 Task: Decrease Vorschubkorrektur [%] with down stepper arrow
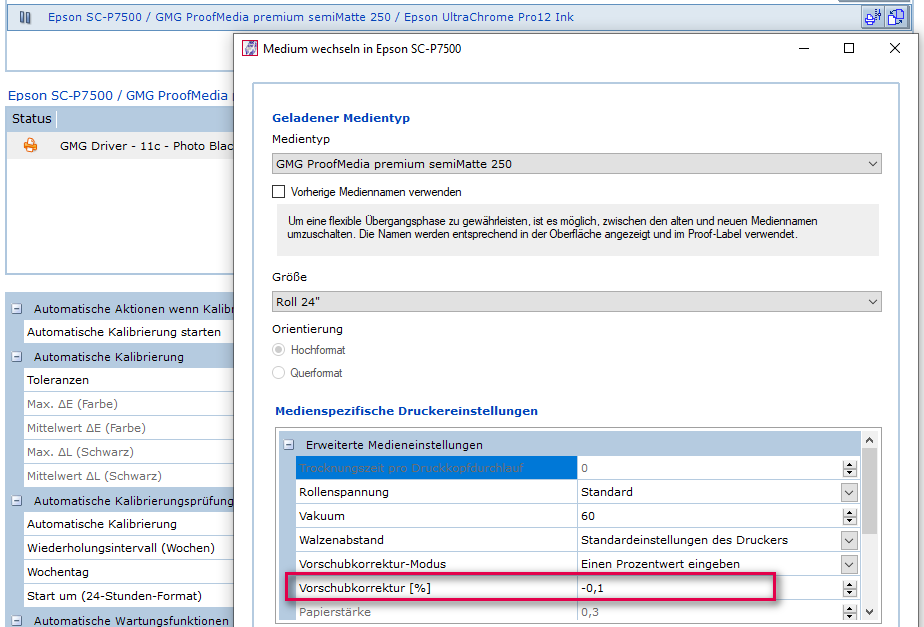tap(849, 593)
